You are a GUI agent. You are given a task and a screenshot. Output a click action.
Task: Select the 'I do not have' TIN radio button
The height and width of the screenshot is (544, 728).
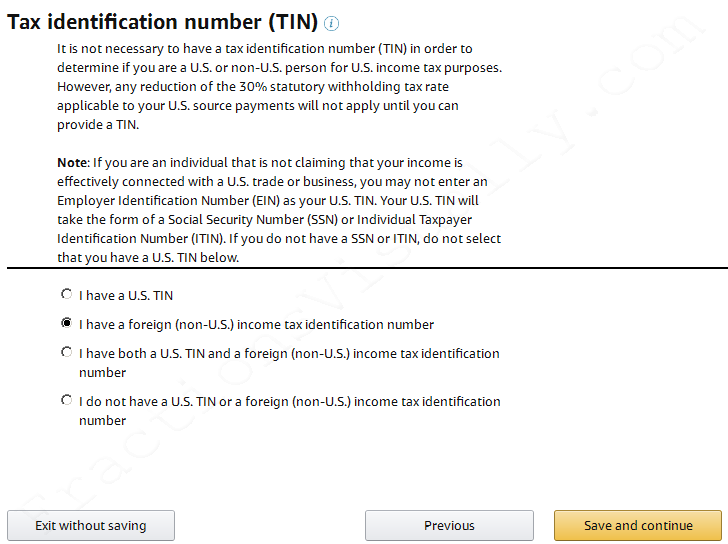(67, 400)
